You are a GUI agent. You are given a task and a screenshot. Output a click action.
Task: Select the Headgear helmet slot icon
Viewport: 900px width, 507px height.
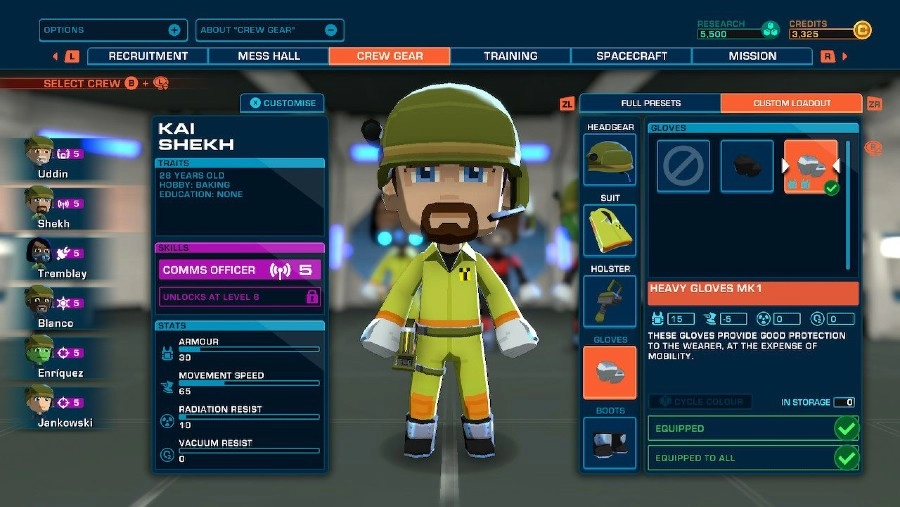[x=609, y=160]
